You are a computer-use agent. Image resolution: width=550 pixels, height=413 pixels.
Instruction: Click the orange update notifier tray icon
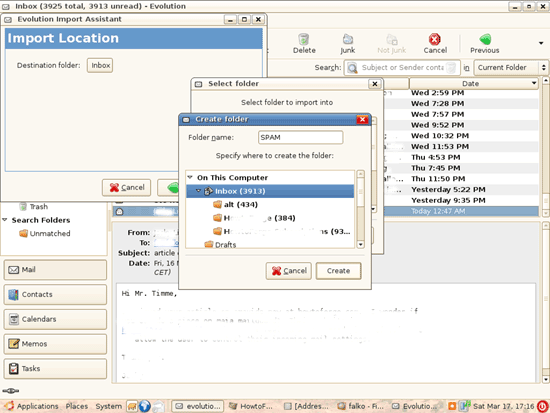tap(452, 406)
